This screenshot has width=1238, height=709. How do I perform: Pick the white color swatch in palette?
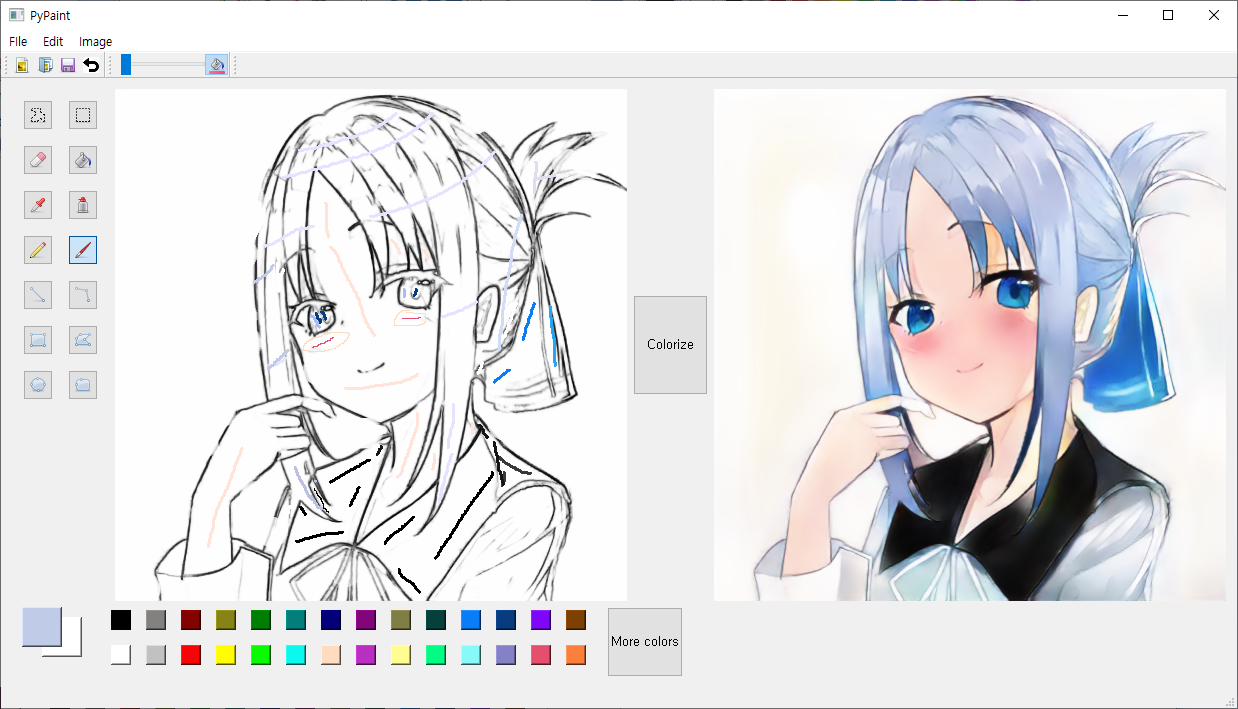pyautogui.click(x=121, y=655)
